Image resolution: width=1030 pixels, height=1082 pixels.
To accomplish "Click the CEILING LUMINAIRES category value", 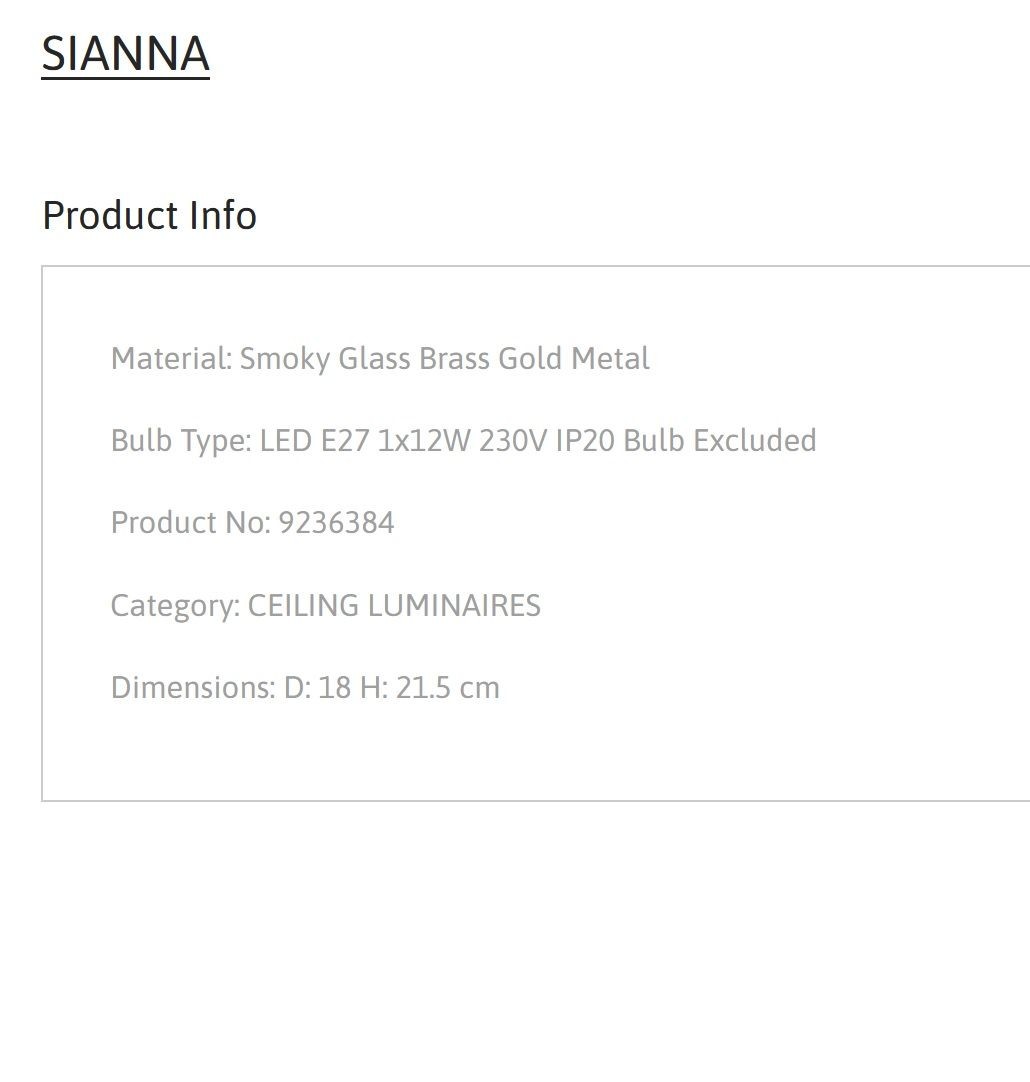I will tap(394, 605).
